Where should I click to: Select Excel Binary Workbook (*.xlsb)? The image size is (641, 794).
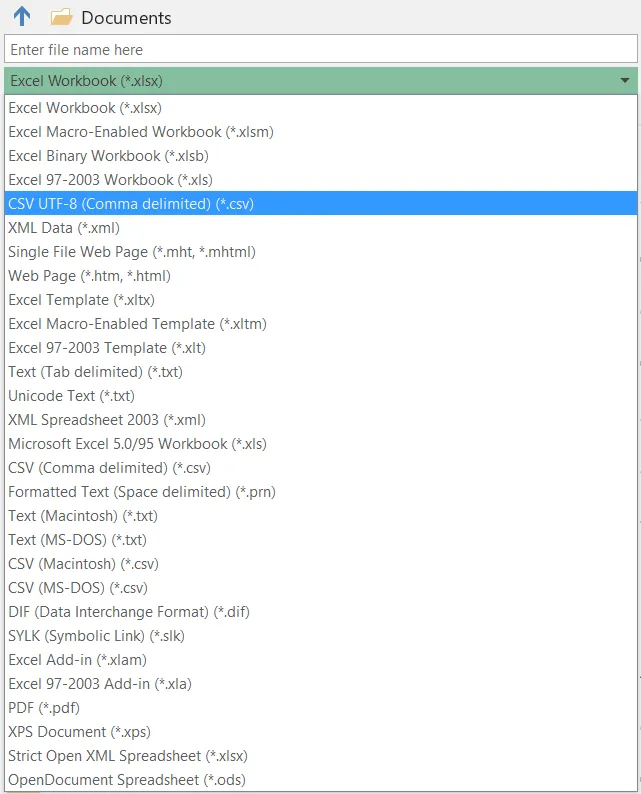coord(320,156)
